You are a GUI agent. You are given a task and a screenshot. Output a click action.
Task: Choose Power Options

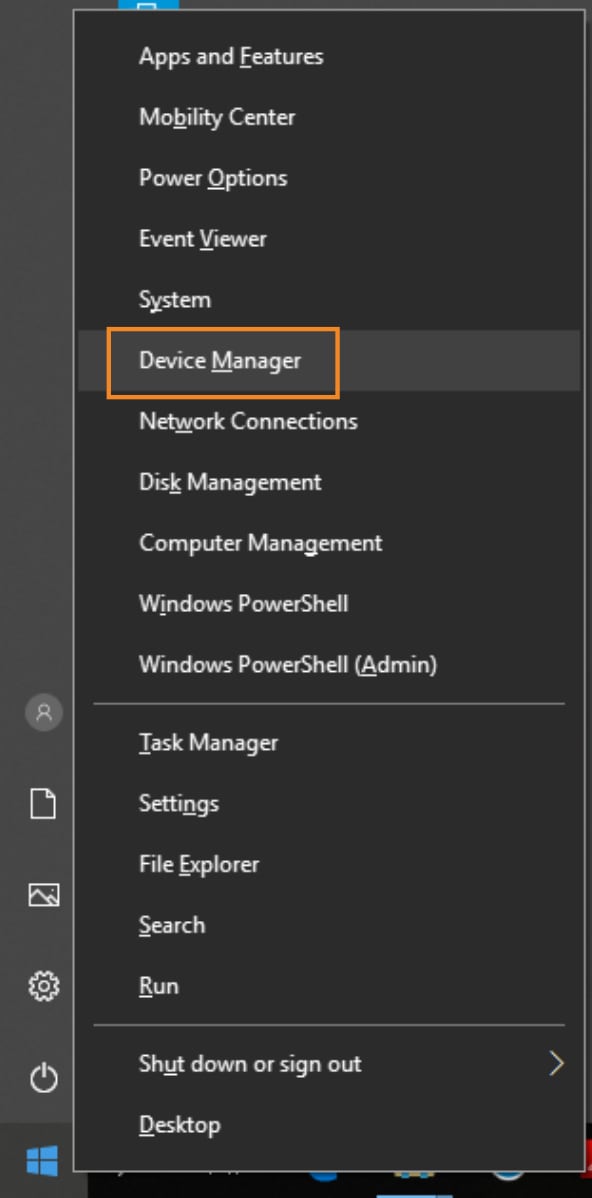pyautogui.click(x=328, y=178)
